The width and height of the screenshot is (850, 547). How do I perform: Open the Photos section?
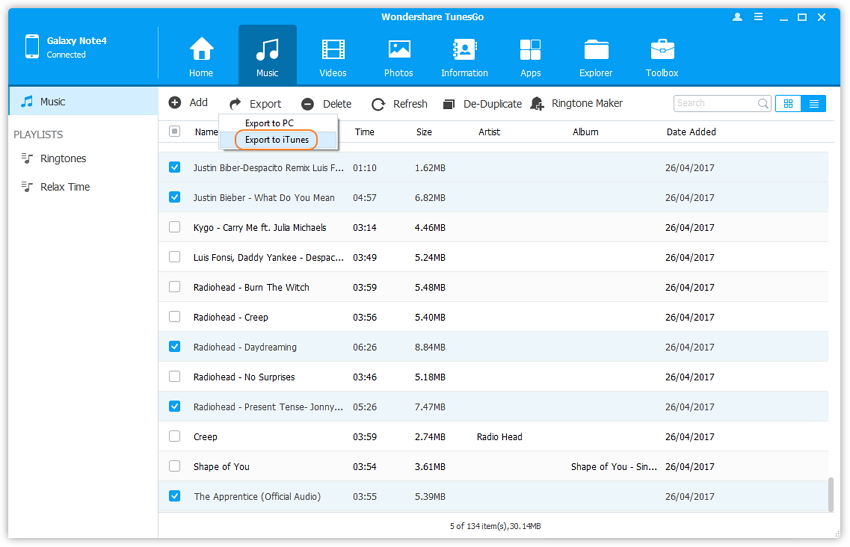pyautogui.click(x=399, y=50)
